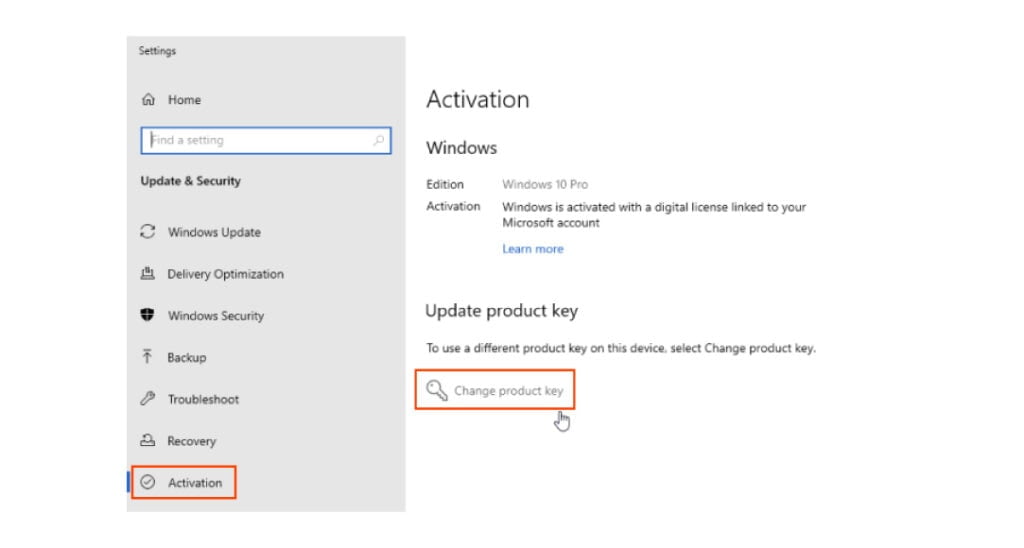Open Windows Security page
Screen dimensions: 1024x548
click(216, 316)
